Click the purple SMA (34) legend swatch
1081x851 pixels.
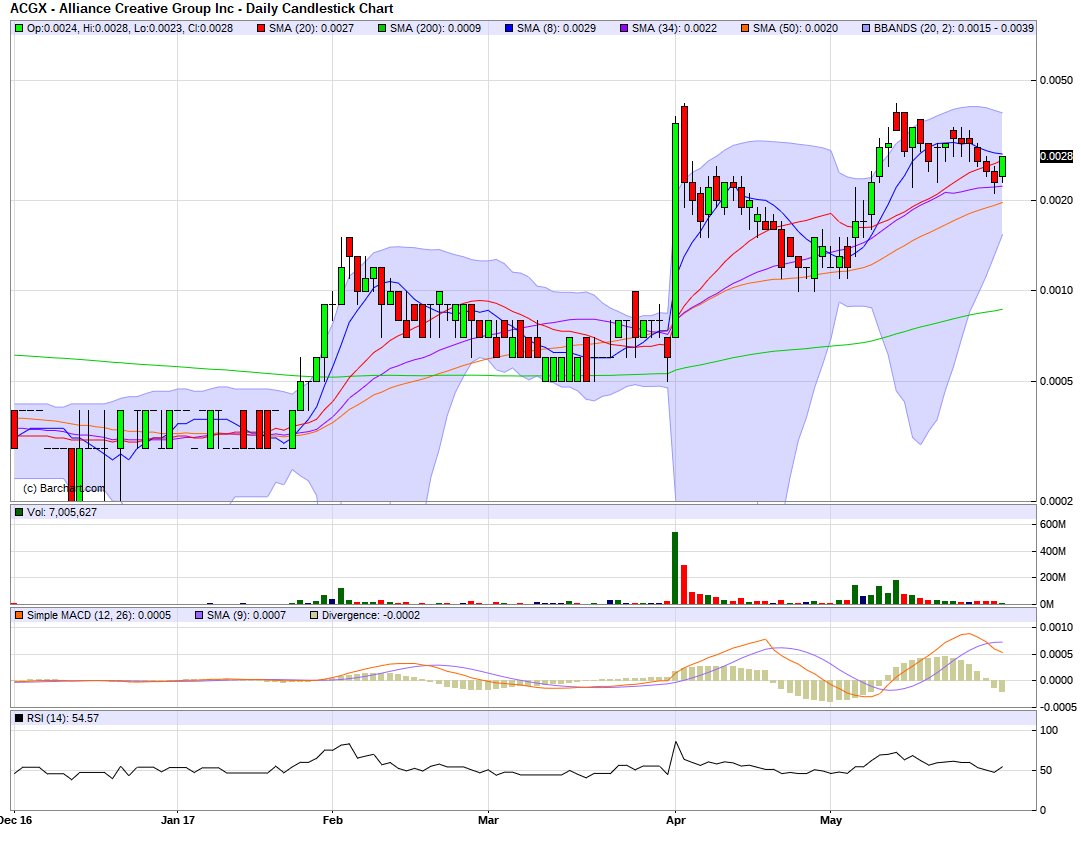(624, 28)
